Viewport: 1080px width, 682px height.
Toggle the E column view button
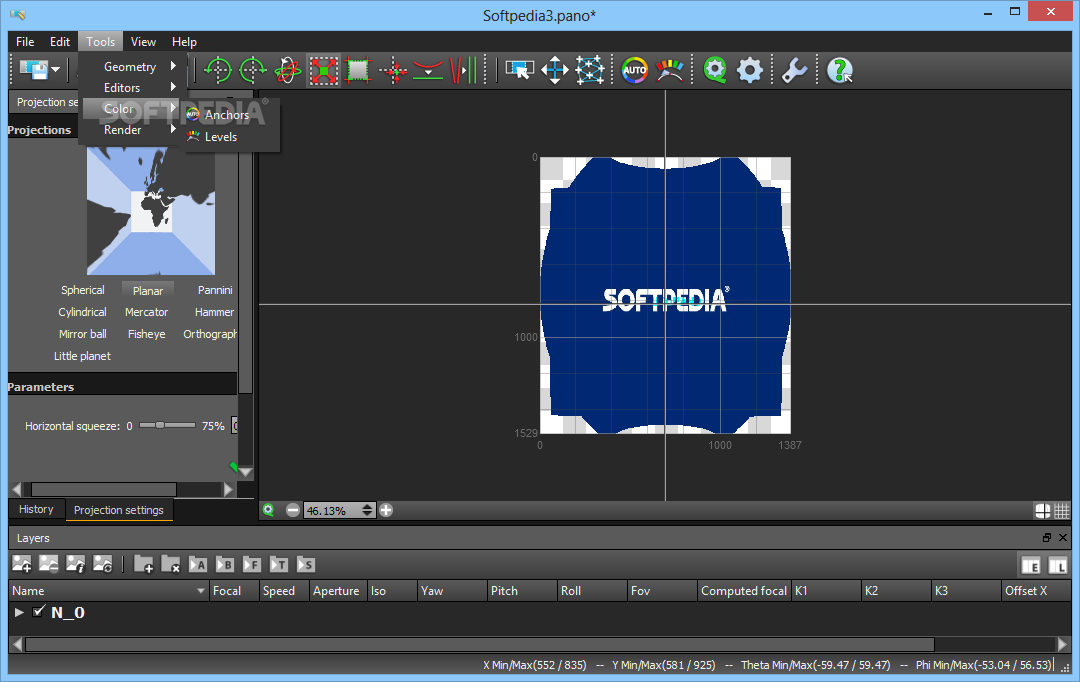(1031, 566)
